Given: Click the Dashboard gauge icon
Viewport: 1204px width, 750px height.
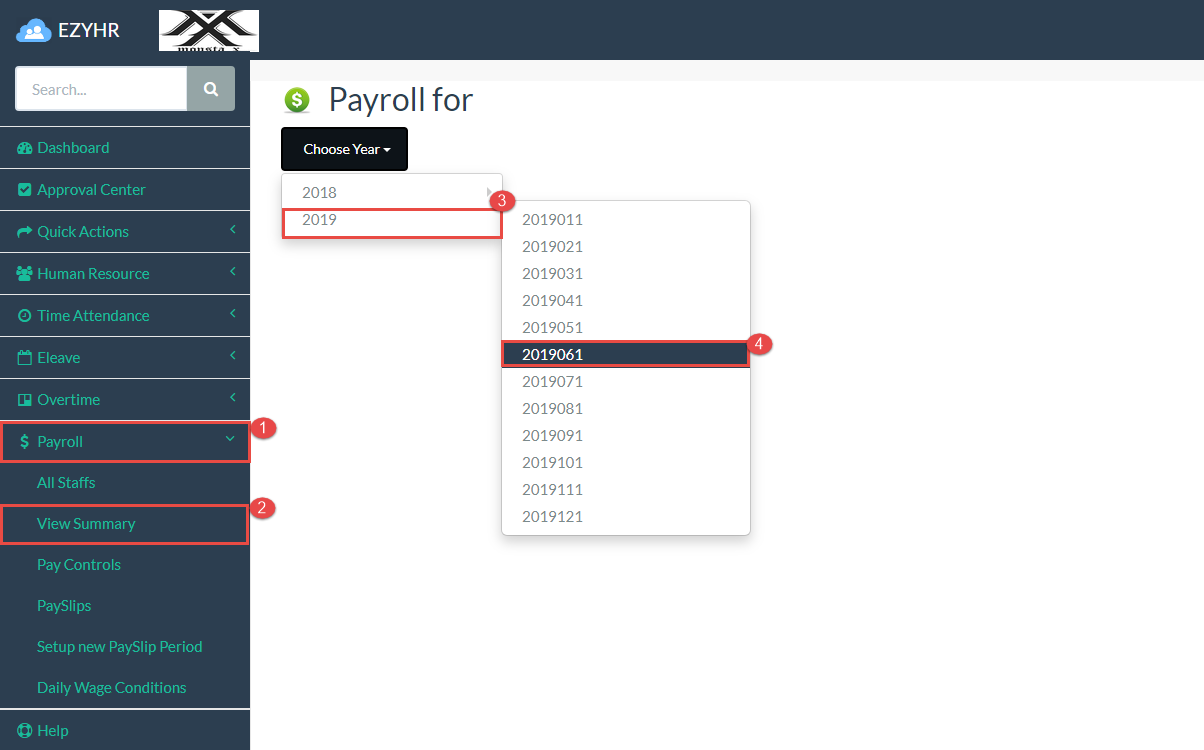Looking at the screenshot, I should [25, 148].
